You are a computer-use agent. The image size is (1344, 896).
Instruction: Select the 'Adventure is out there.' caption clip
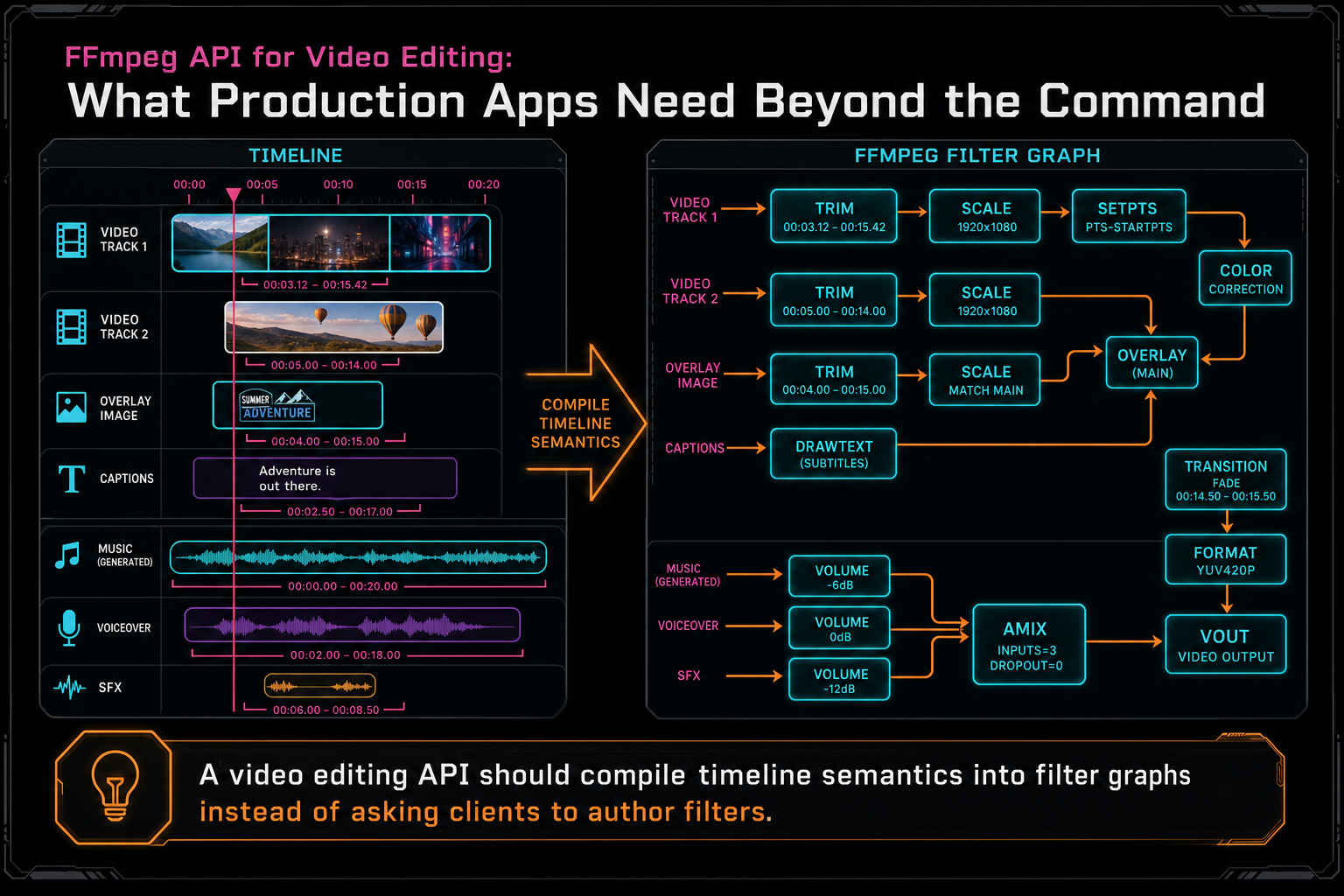pos(325,479)
